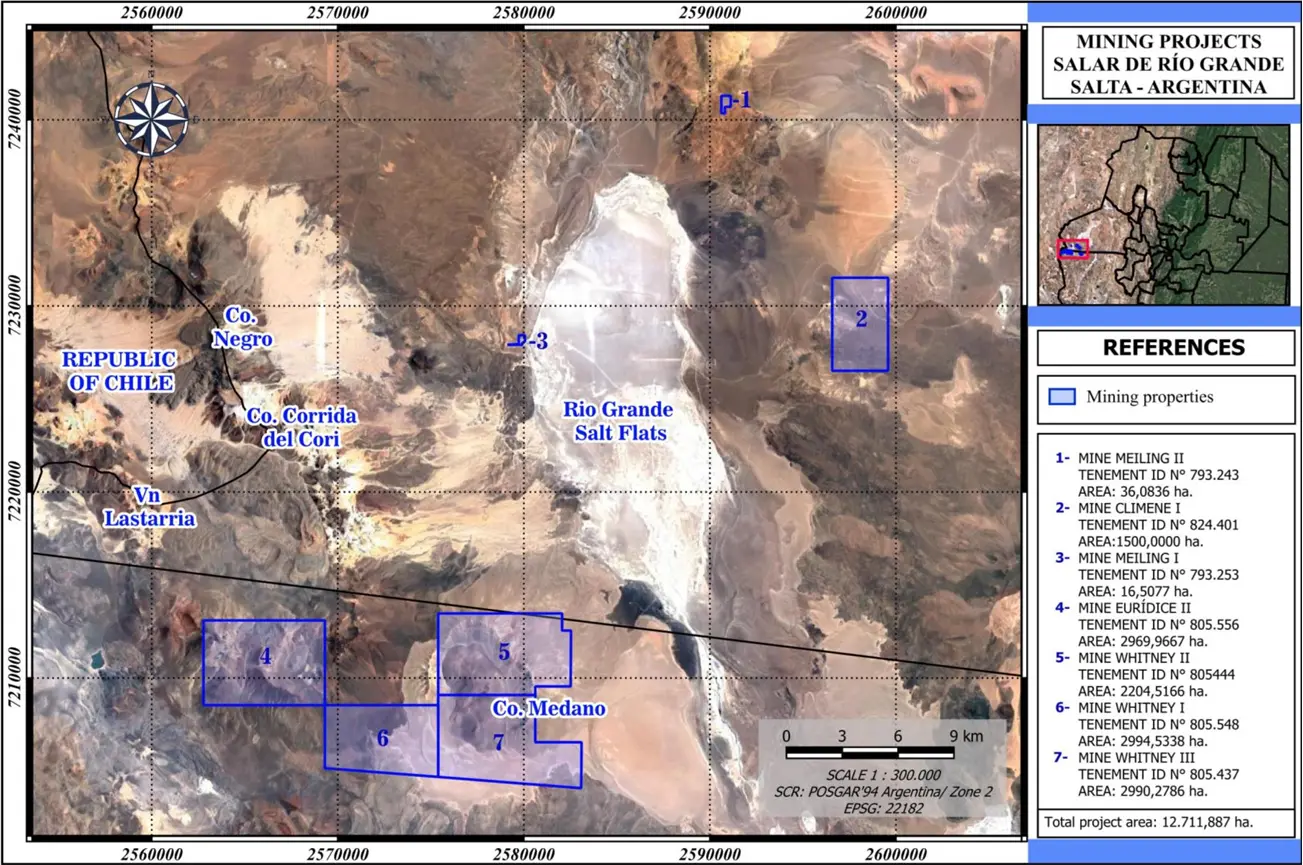Click the 'Co. Negro' map label
This screenshot has width=1303, height=865.
[242, 326]
